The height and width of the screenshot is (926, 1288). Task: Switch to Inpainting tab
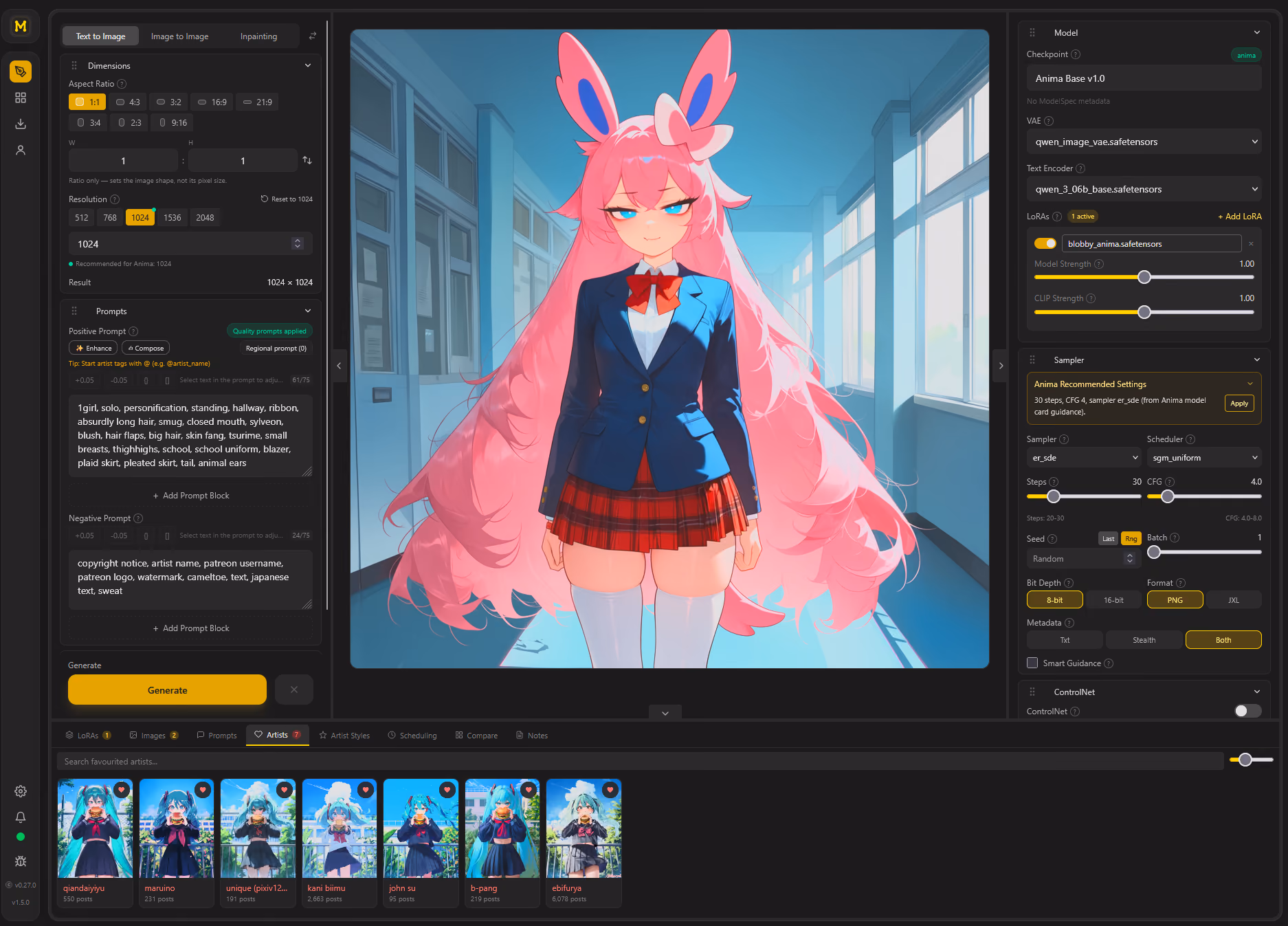258,36
